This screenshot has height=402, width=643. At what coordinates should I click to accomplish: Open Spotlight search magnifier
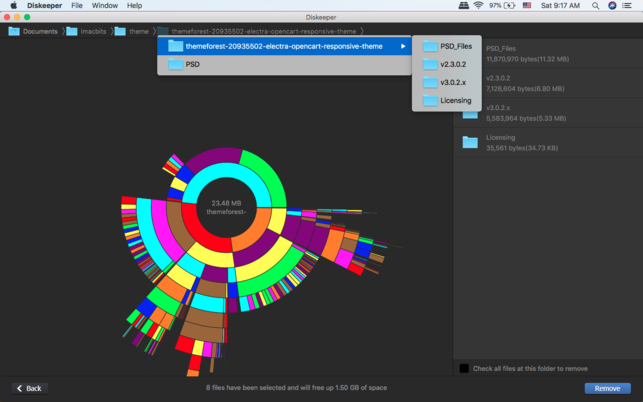pyautogui.click(x=595, y=5)
